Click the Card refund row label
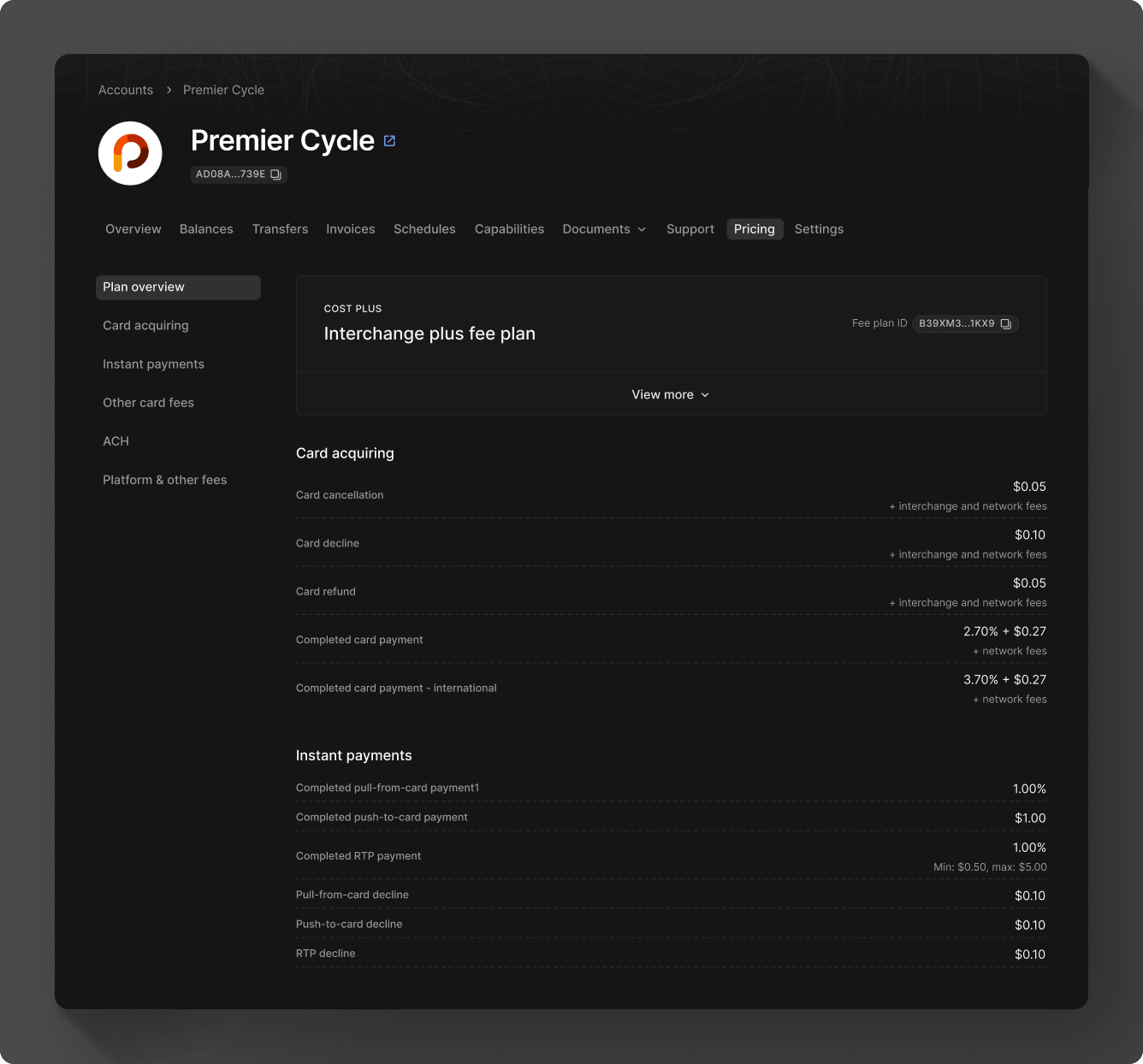This screenshot has height=1064, width=1143. click(x=326, y=592)
